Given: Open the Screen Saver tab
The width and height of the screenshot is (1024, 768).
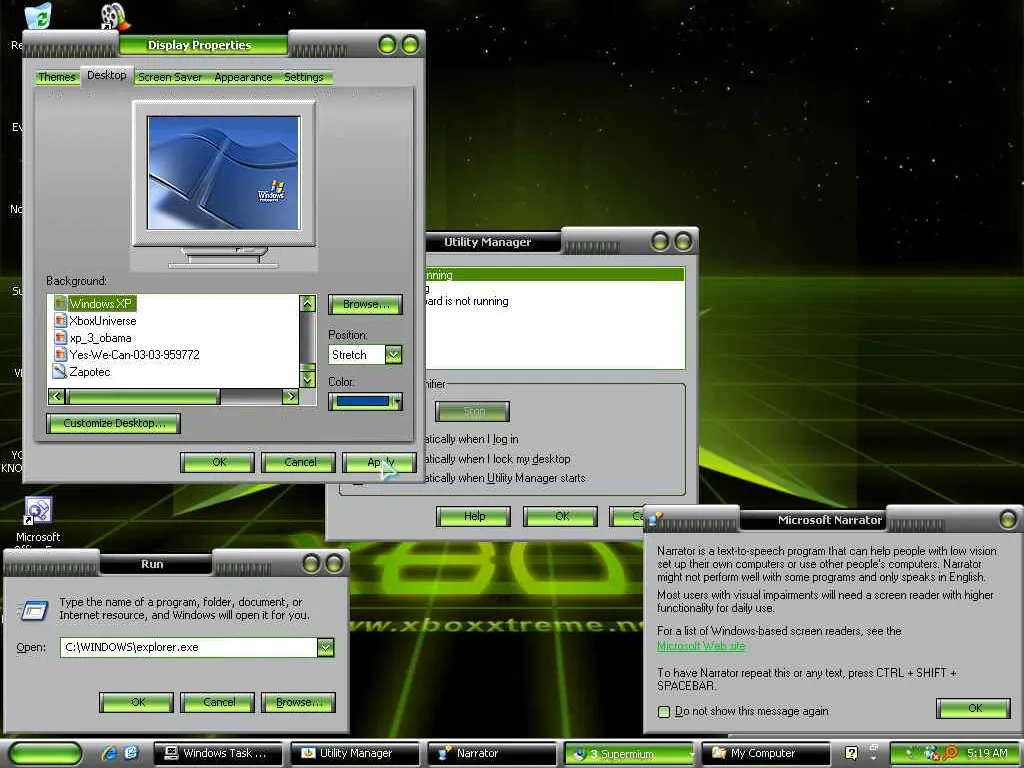Looking at the screenshot, I should 170,77.
